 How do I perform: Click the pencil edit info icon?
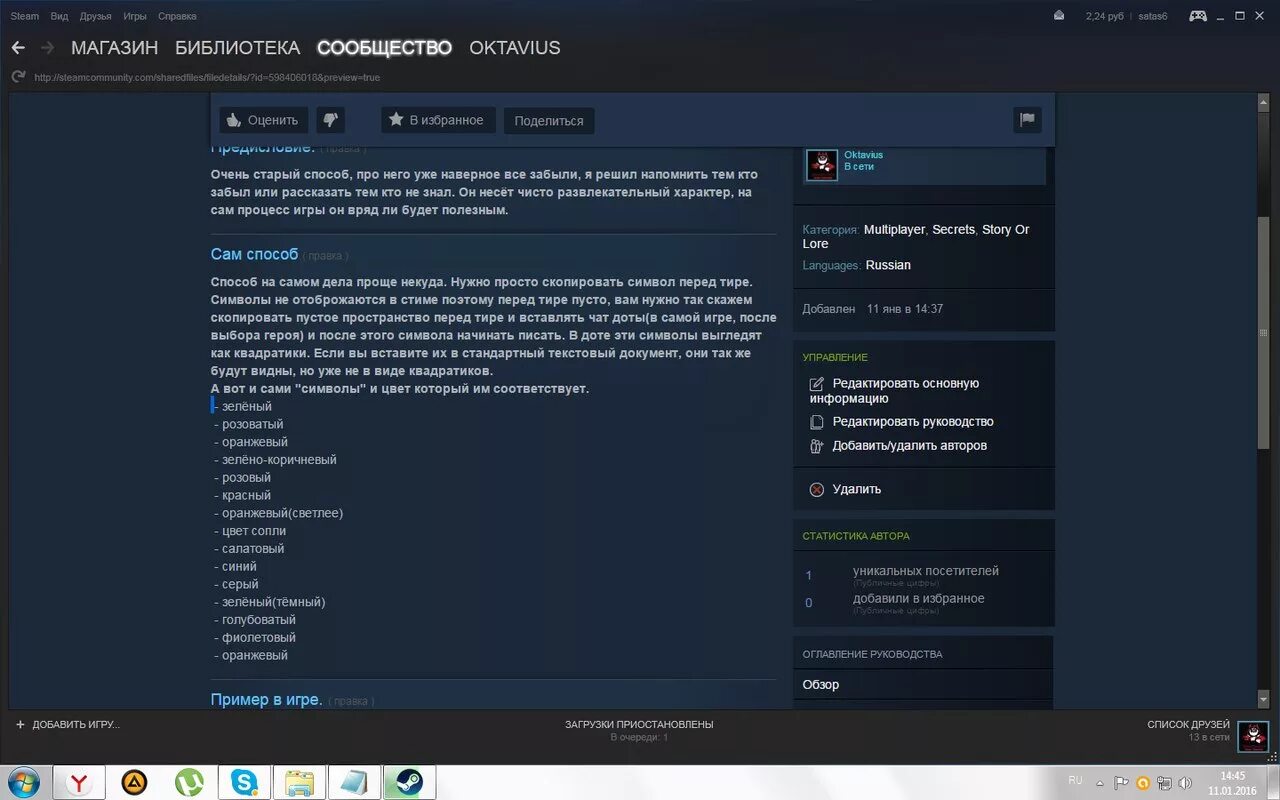pos(817,384)
